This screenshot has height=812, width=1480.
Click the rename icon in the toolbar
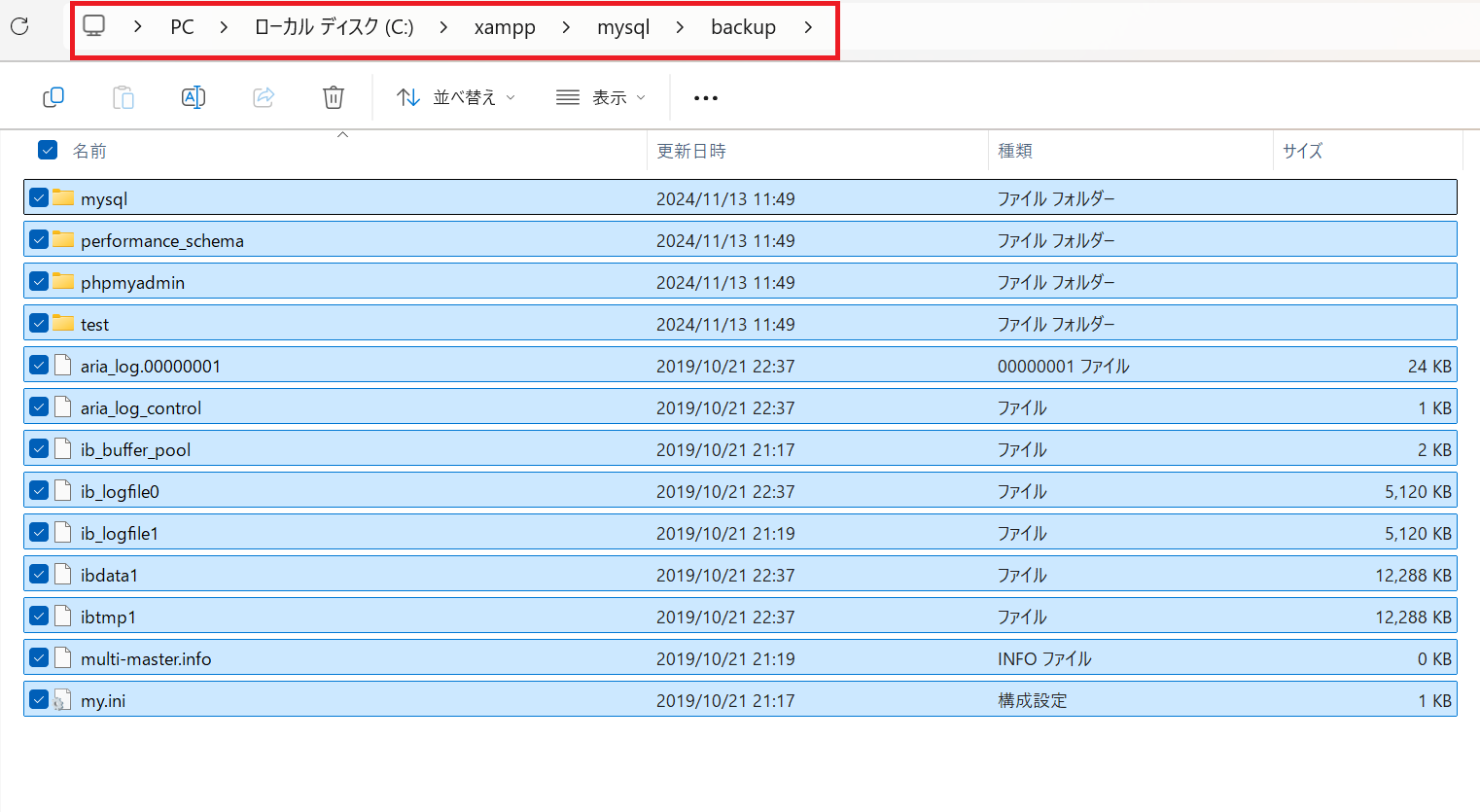click(194, 97)
